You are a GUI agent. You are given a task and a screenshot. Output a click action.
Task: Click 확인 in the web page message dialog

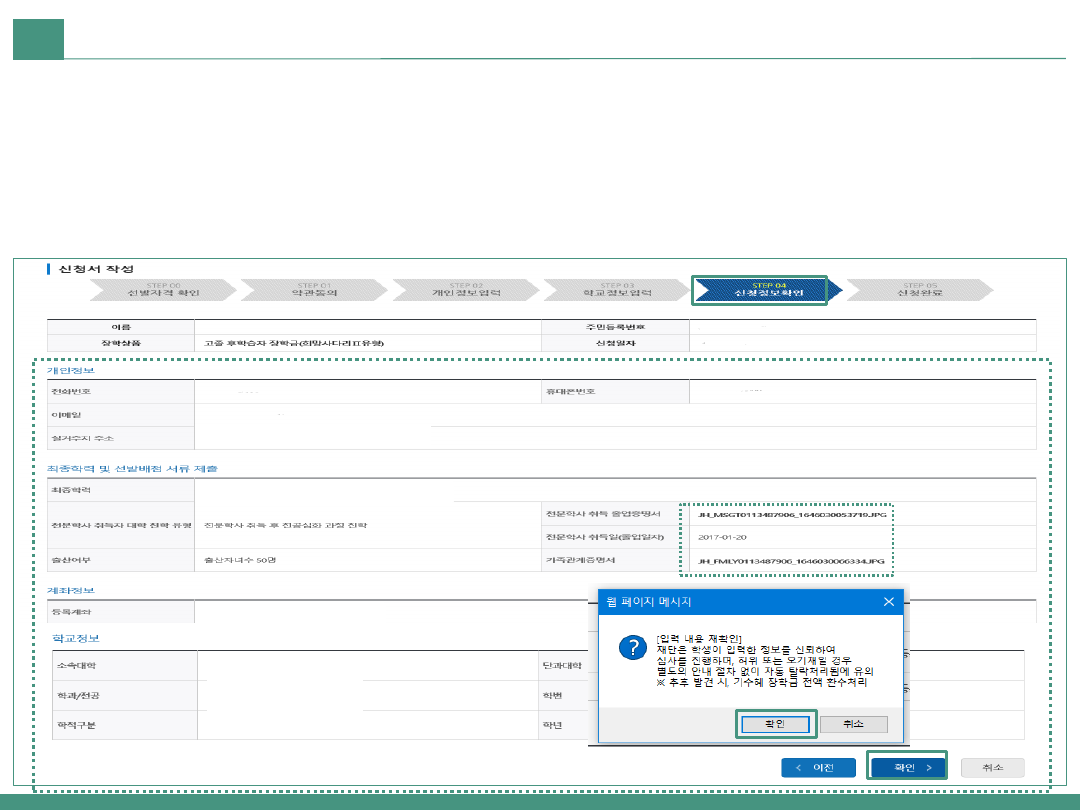(777, 724)
